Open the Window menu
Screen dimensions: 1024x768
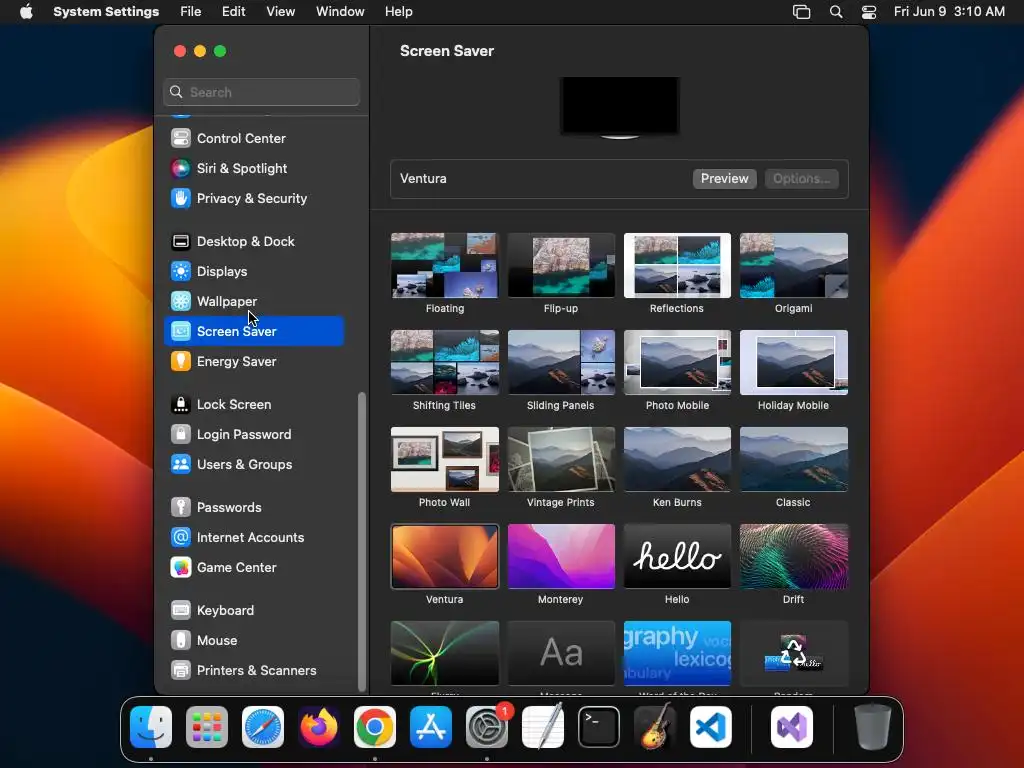point(340,12)
